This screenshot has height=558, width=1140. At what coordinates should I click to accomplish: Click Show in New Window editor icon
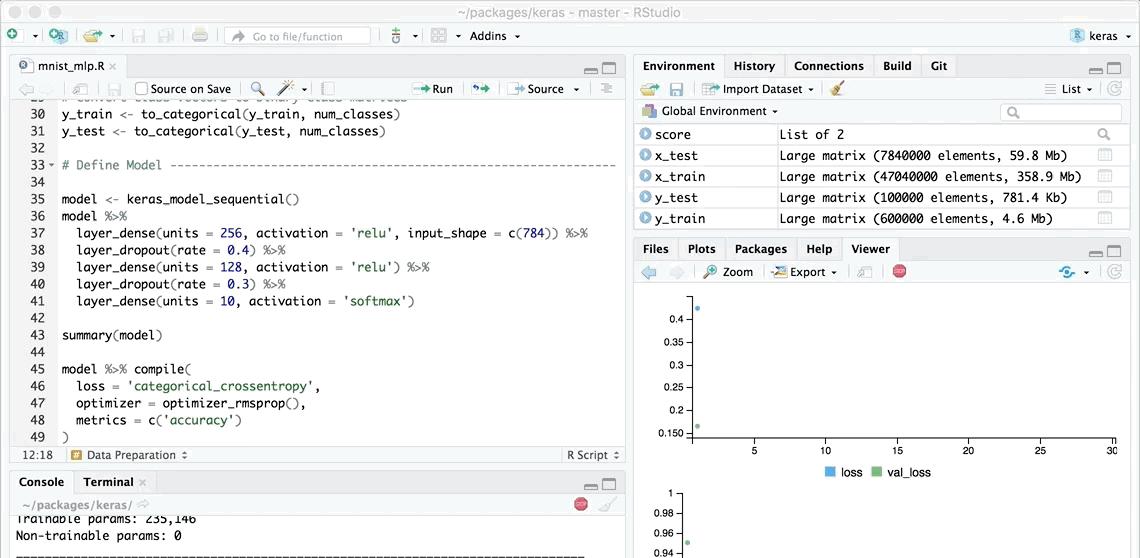(x=79, y=89)
